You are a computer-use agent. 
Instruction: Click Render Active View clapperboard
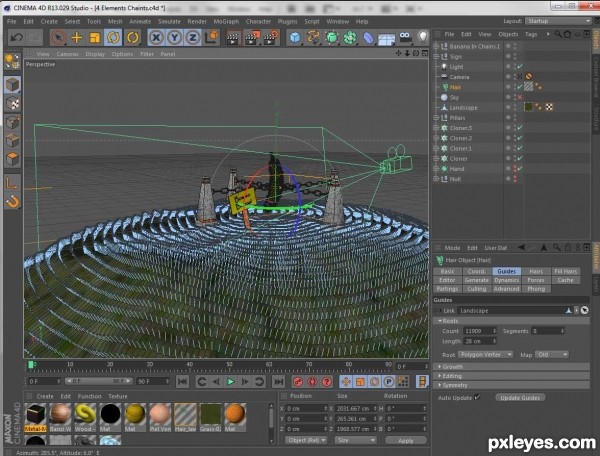(233, 37)
